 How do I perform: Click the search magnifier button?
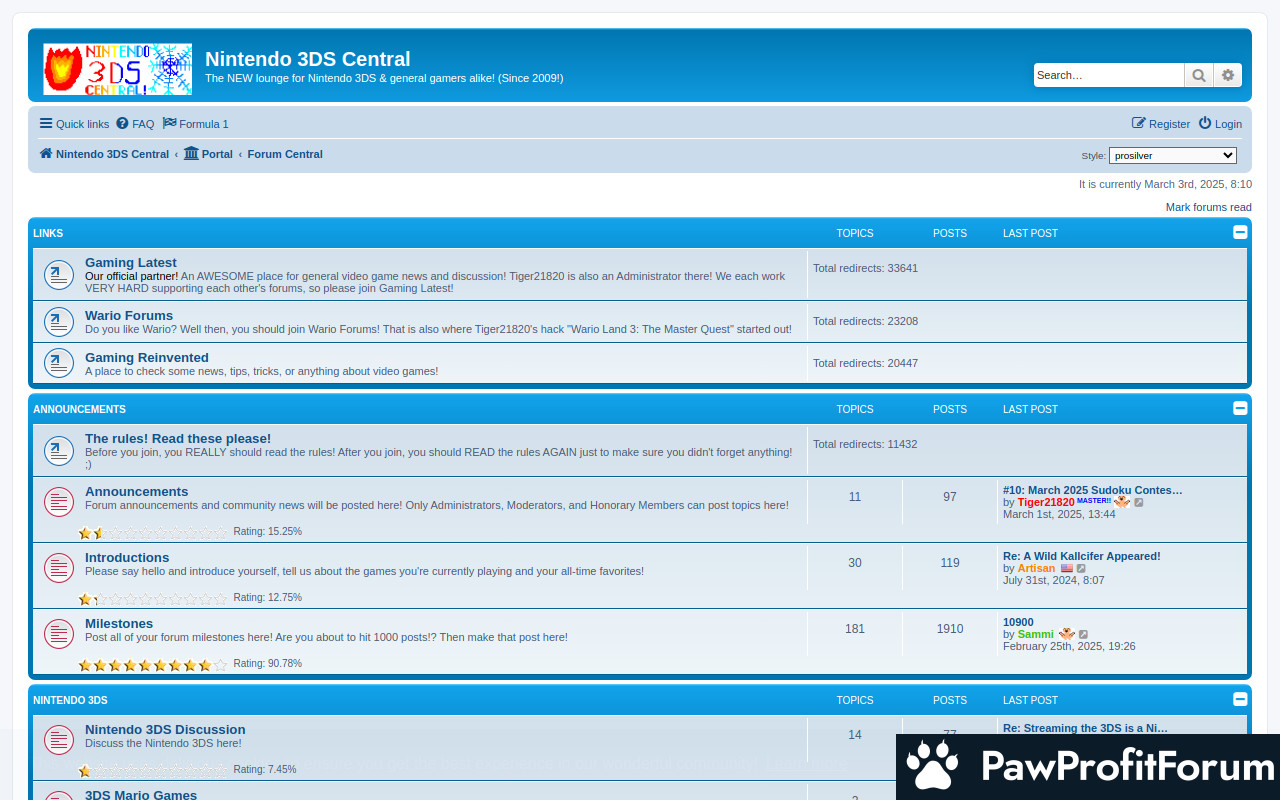(1198, 75)
